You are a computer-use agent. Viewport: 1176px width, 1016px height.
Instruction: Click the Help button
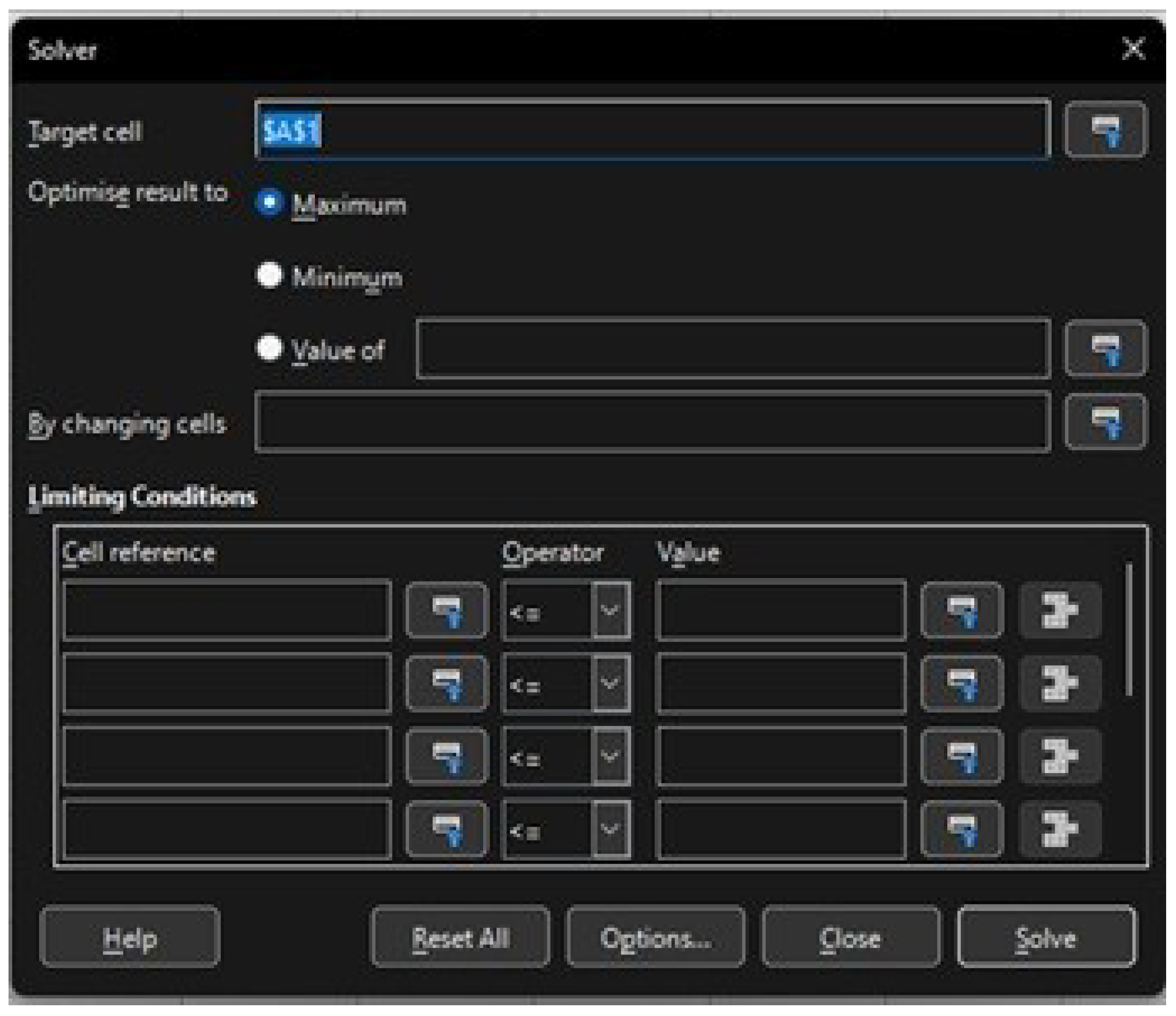click(x=130, y=938)
